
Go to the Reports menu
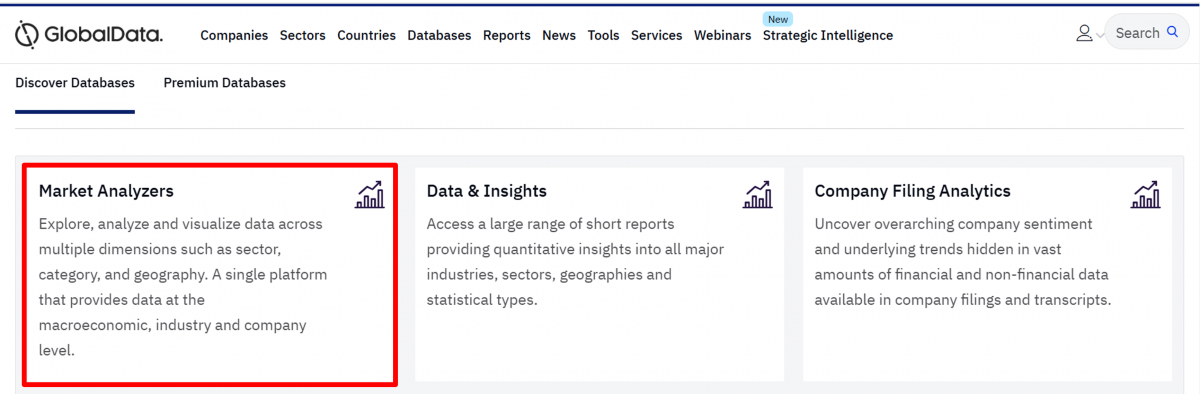[x=506, y=35]
